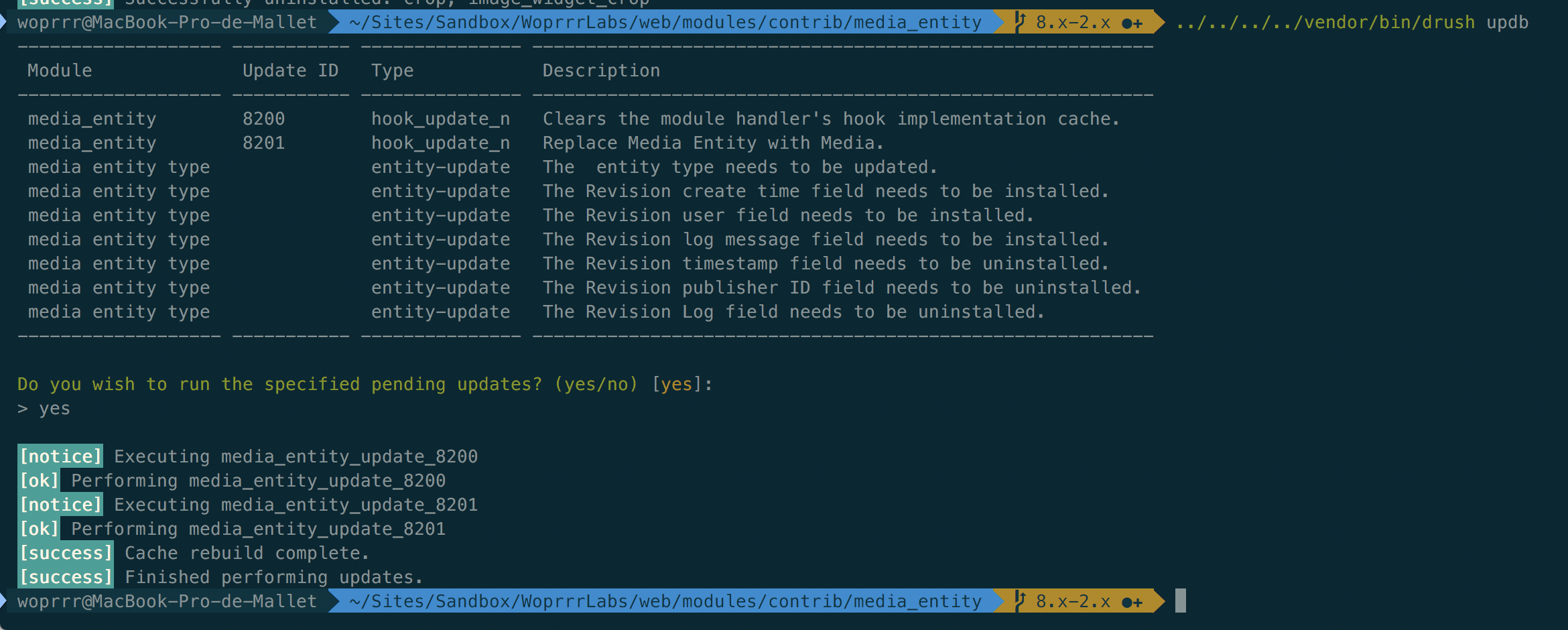Click the path segment of the bottom prompt

coord(665,601)
